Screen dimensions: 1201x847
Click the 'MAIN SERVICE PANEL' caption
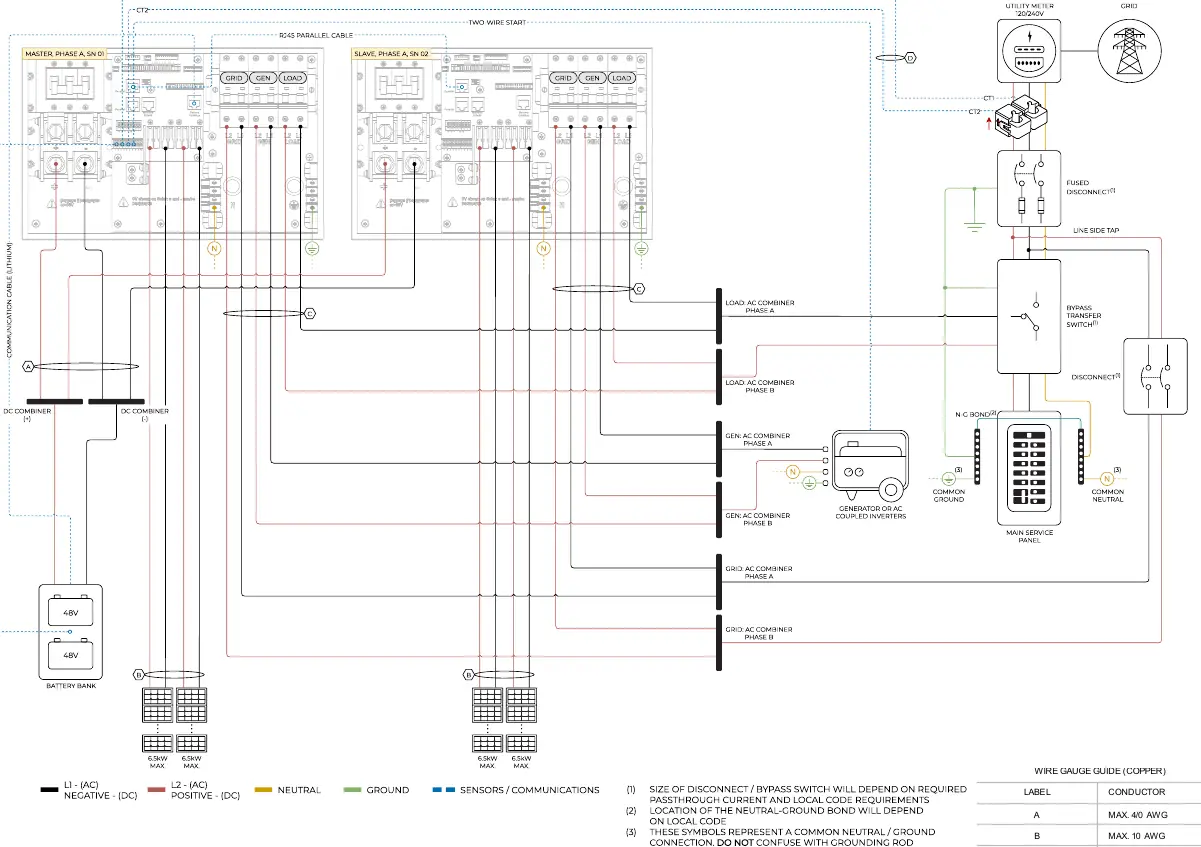coord(1029,536)
